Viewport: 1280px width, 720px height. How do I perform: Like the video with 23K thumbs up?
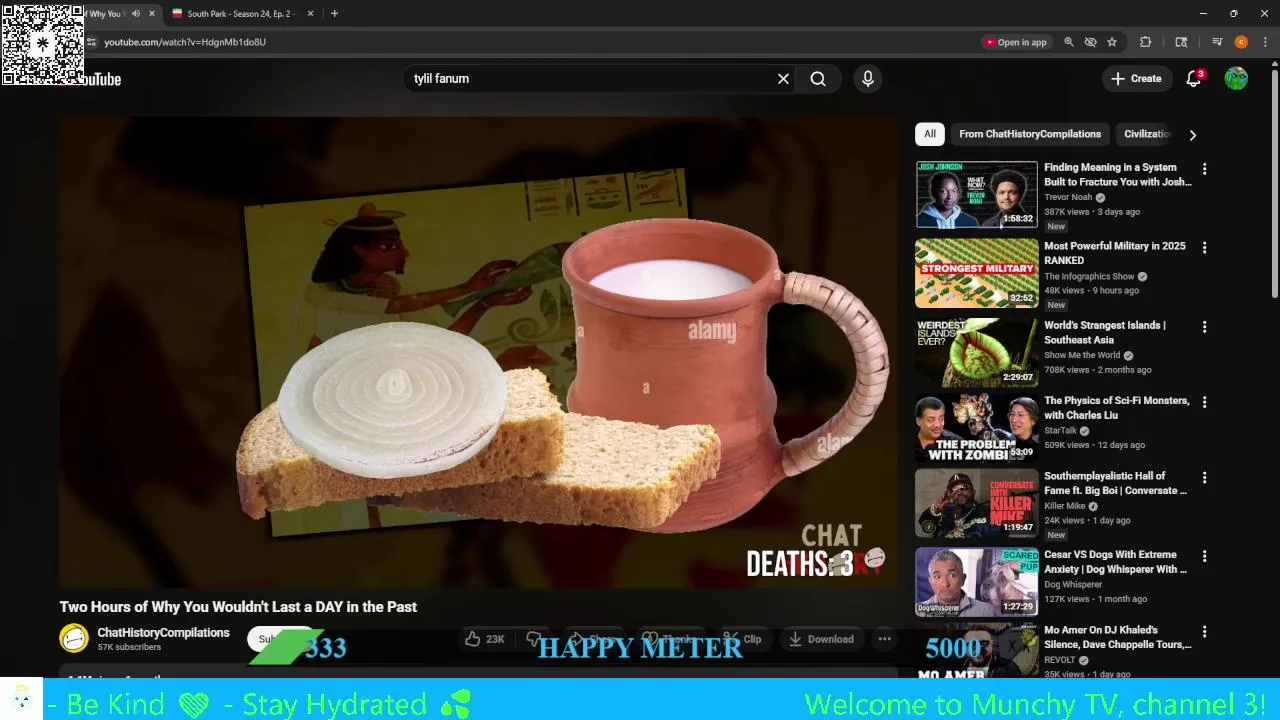484,639
